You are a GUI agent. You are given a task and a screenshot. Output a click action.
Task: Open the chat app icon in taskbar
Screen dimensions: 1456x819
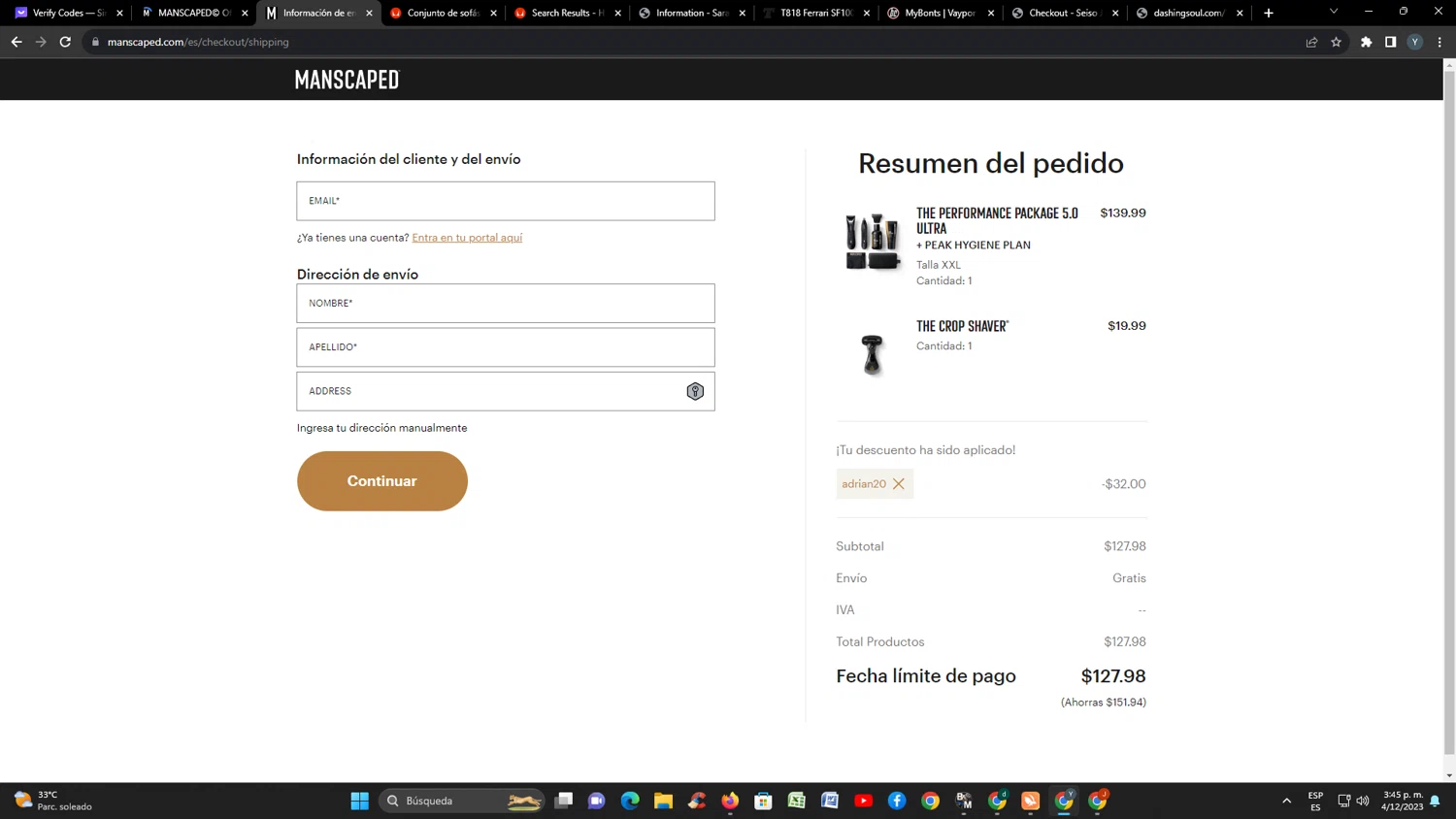pyautogui.click(x=597, y=801)
